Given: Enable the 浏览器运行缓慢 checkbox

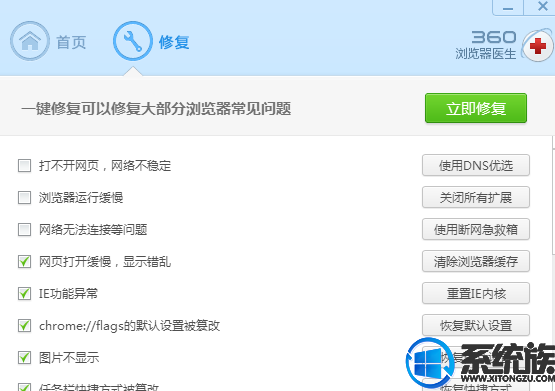Looking at the screenshot, I should click(24, 197).
